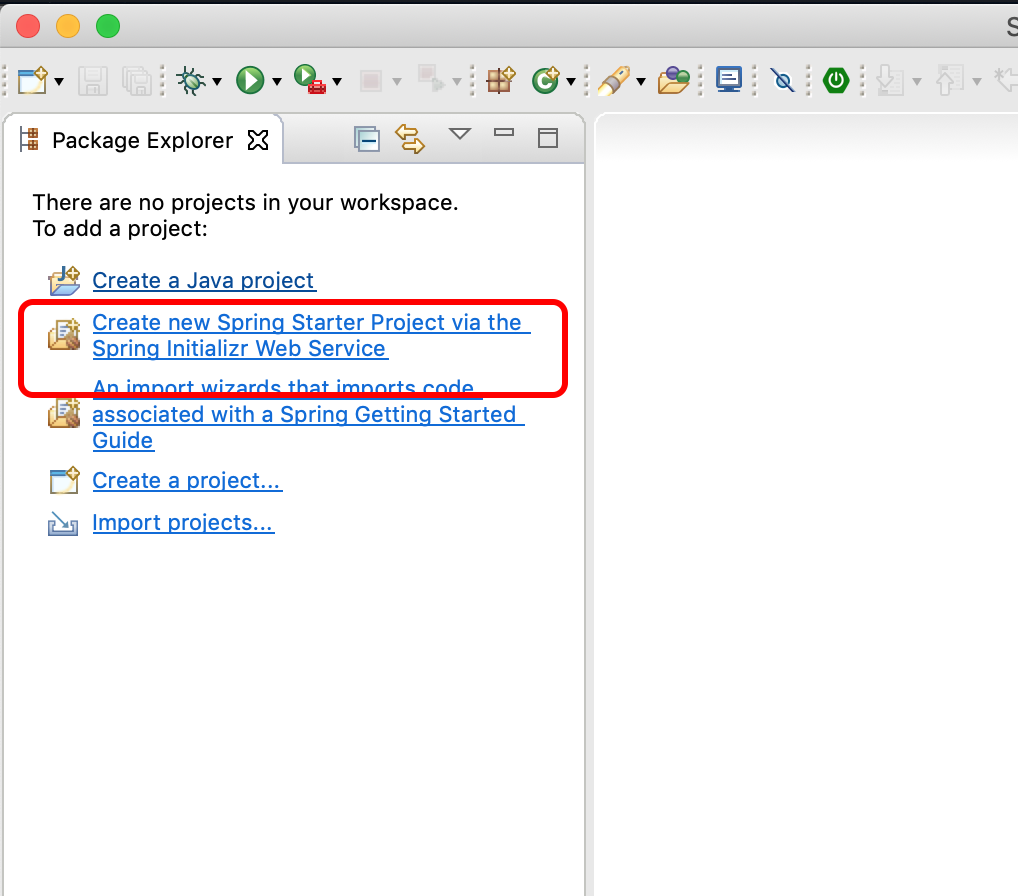Click the Import projects... link
Screen dimensions: 1018x896
pos(183,523)
